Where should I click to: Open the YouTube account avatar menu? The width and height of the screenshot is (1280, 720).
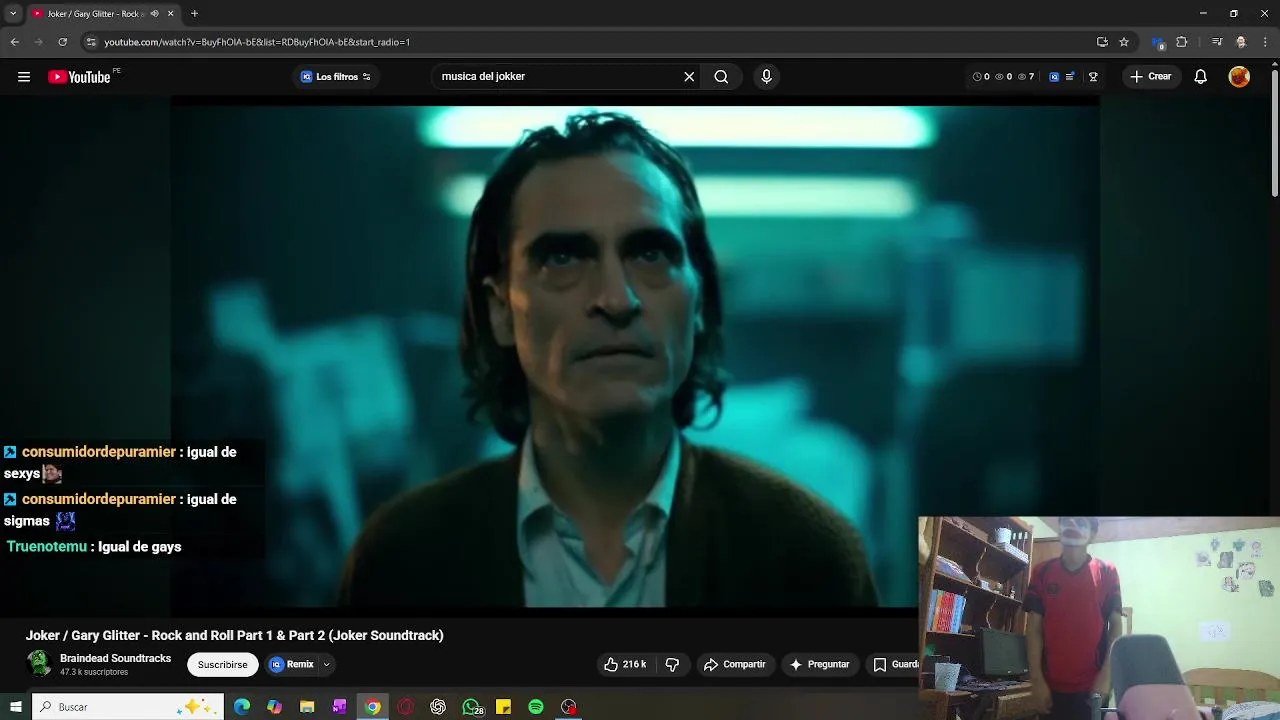point(1239,77)
